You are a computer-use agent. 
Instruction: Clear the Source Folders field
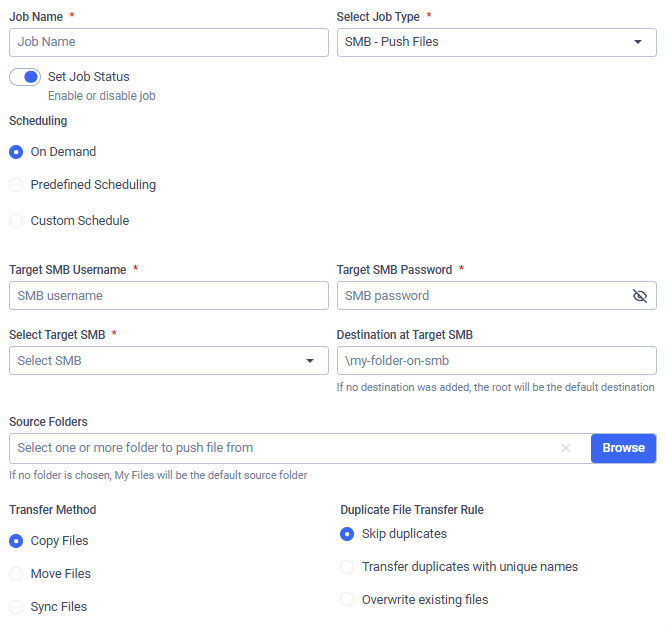click(x=566, y=448)
